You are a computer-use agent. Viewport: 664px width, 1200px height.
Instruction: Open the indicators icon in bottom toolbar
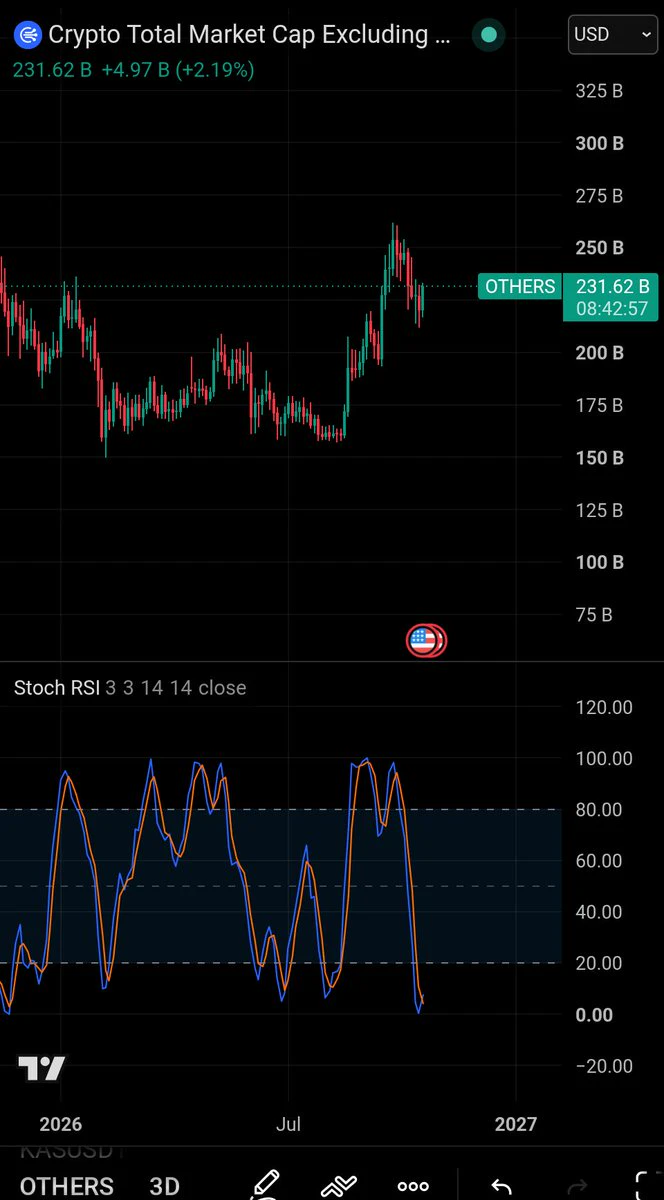coord(339,1186)
